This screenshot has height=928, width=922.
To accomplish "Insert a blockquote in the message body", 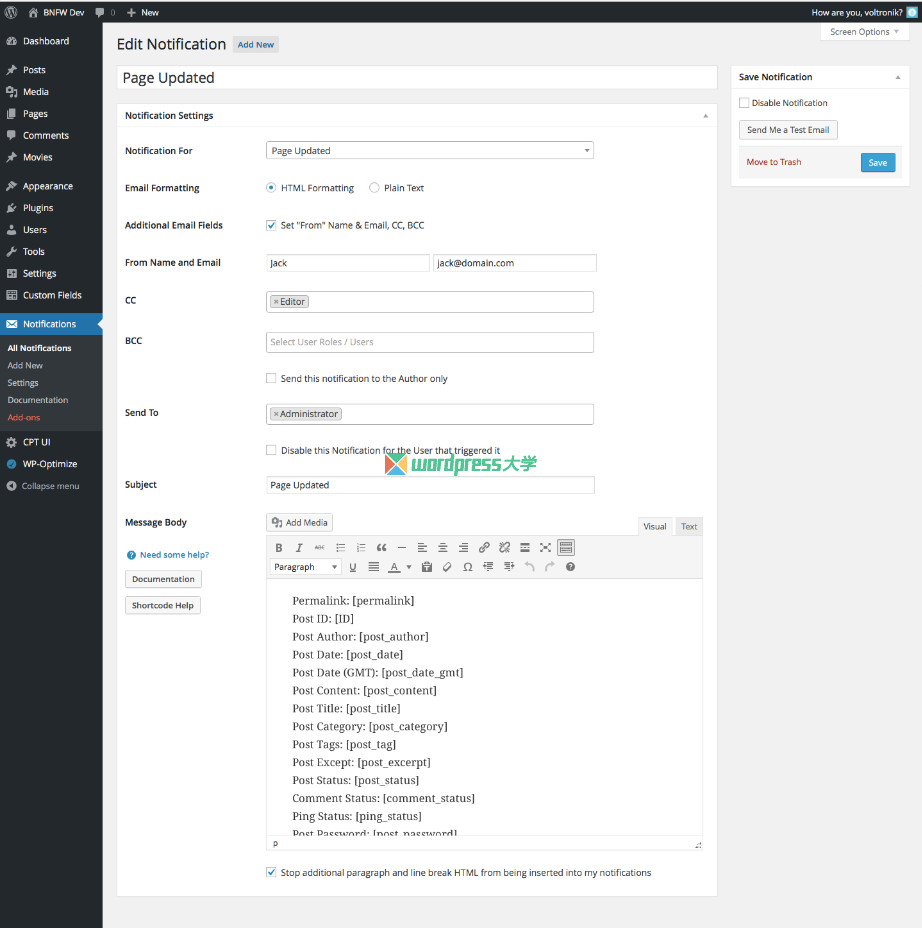I will coord(381,548).
